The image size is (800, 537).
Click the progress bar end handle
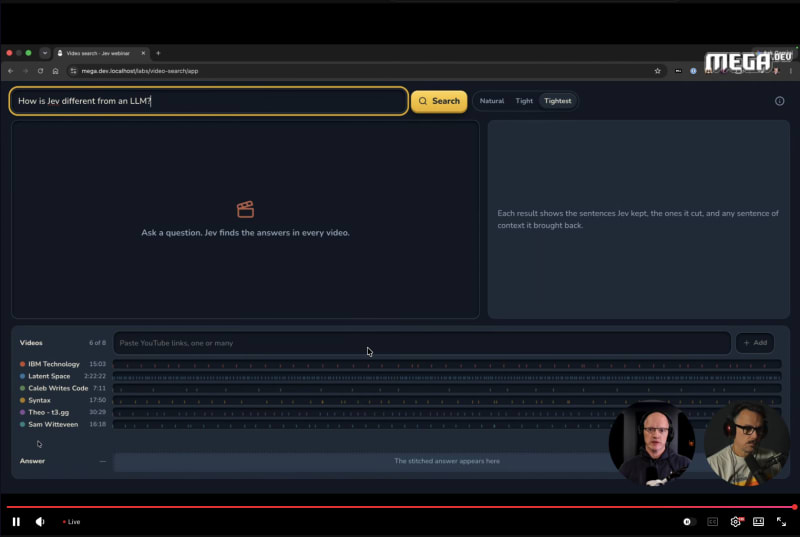click(794, 507)
